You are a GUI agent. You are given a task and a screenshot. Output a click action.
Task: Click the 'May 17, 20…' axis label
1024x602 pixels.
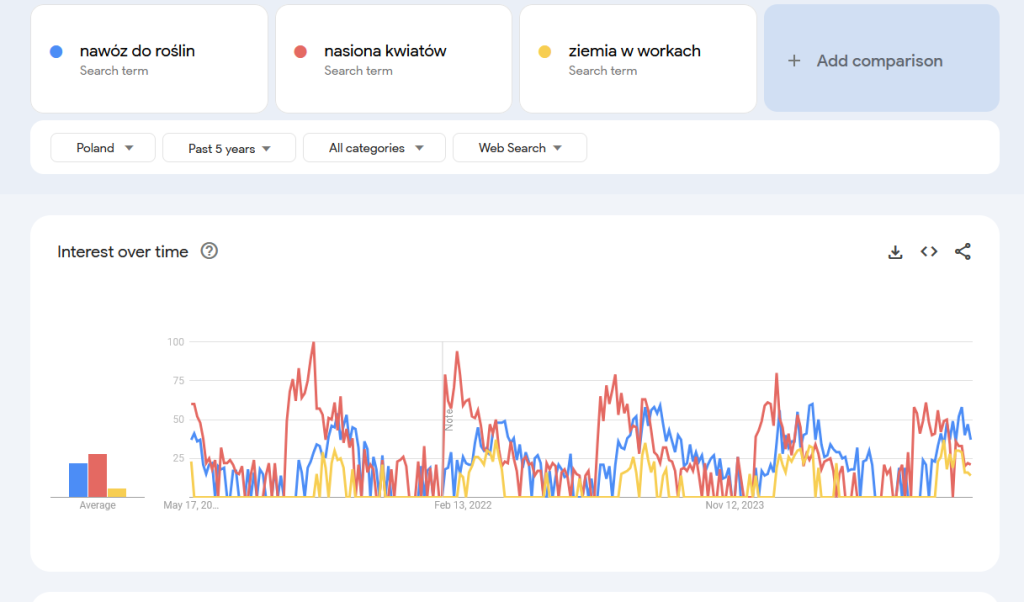[191, 505]
